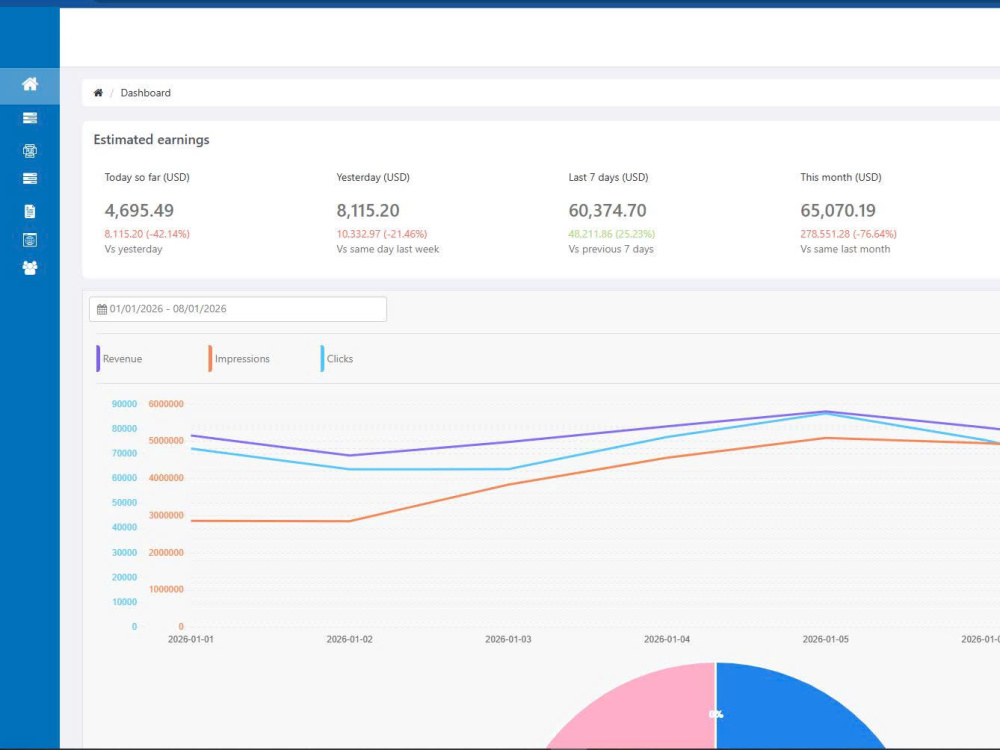This screenshot has width=1000, height=750.
Task: Select the red 278,551.28 (-76.64%) comparison
Action: [848, 234]
